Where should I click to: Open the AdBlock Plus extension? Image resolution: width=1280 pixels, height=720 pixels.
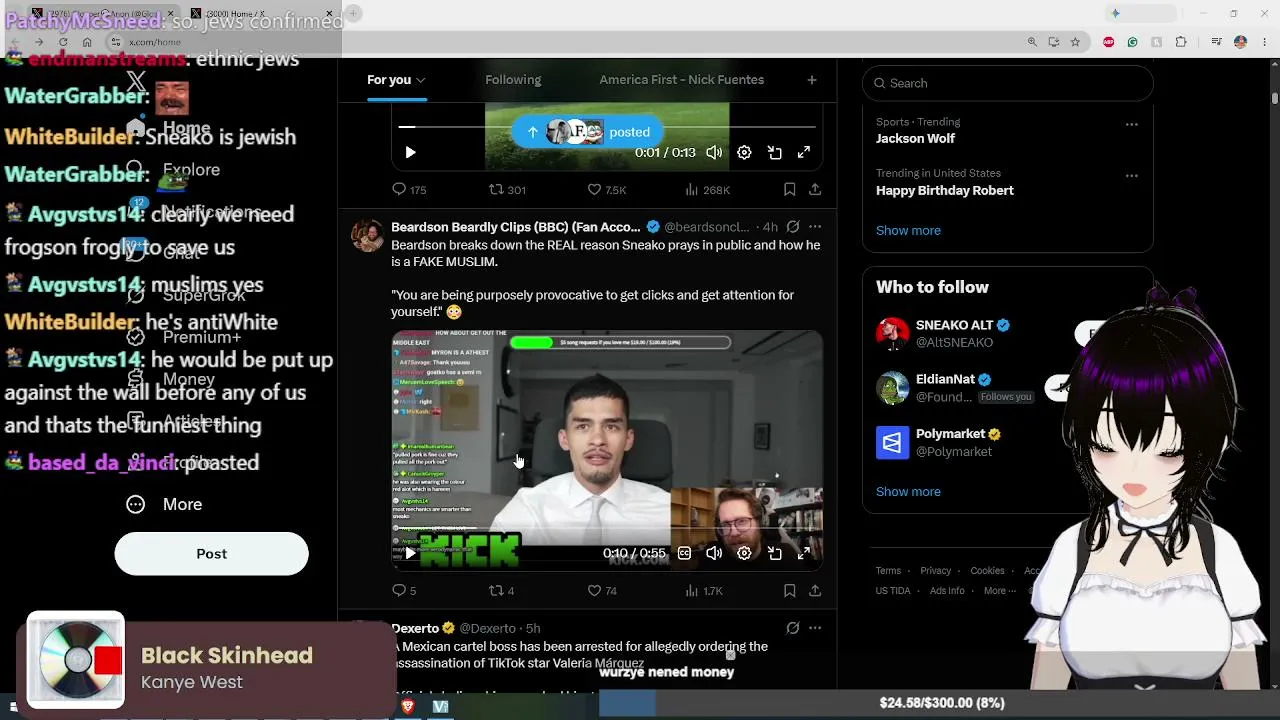(x=1108, y=42)
